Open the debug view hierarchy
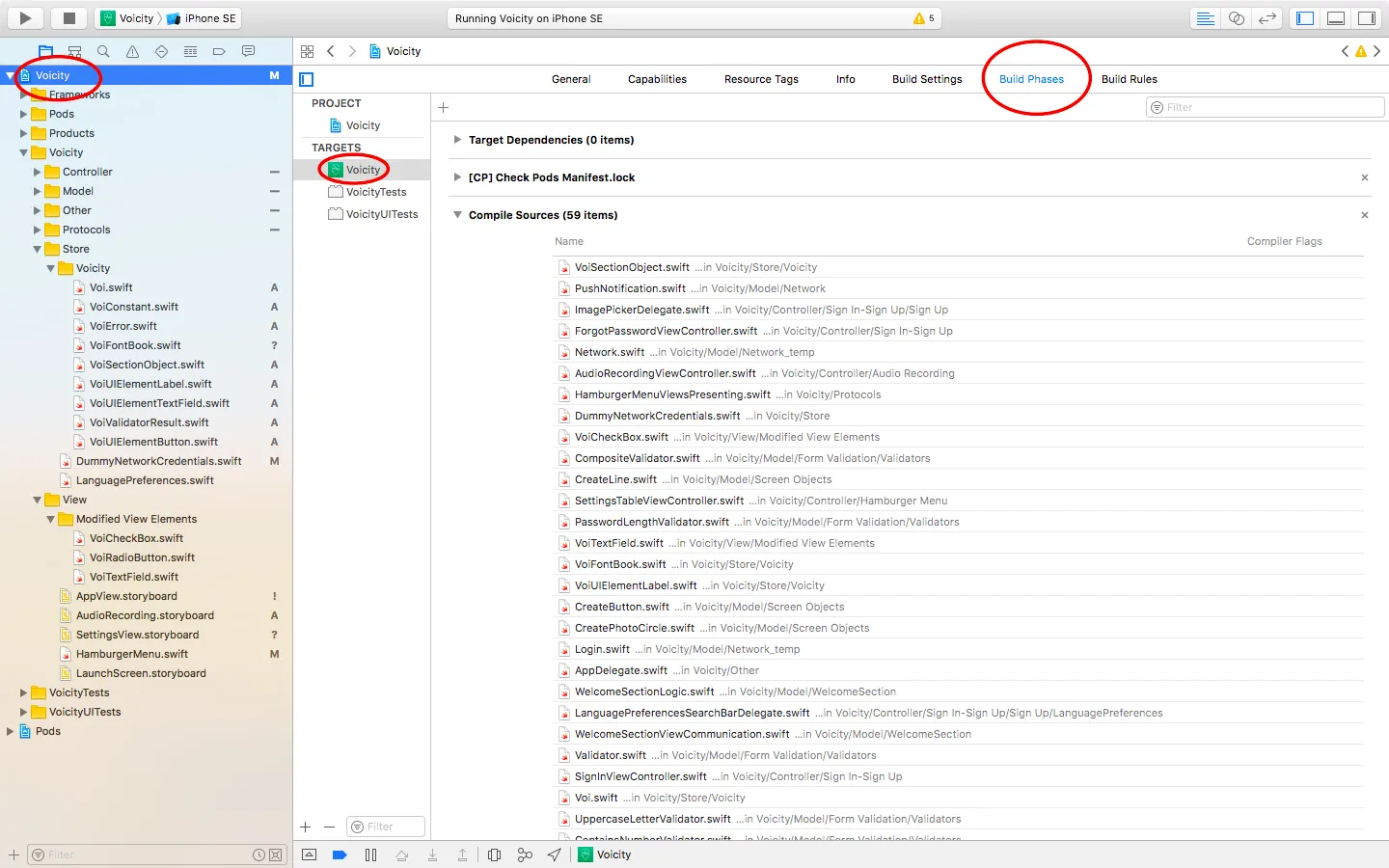Viewport: 1389px width, 868px height. [x=495, y=854]
